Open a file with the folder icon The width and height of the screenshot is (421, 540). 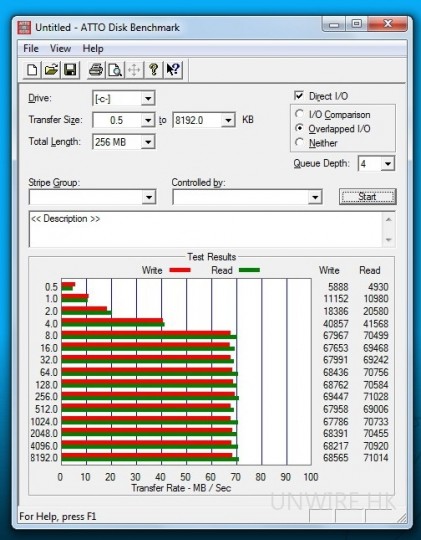pos(51,70)
